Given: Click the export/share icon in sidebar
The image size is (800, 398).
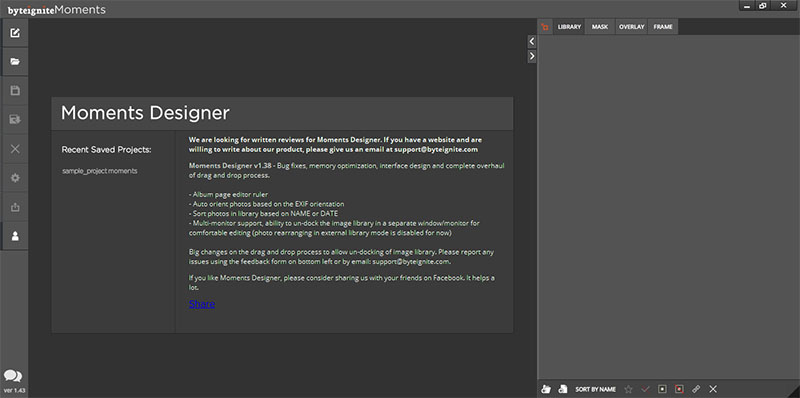Looking at the screenshot, I should 15,207.
